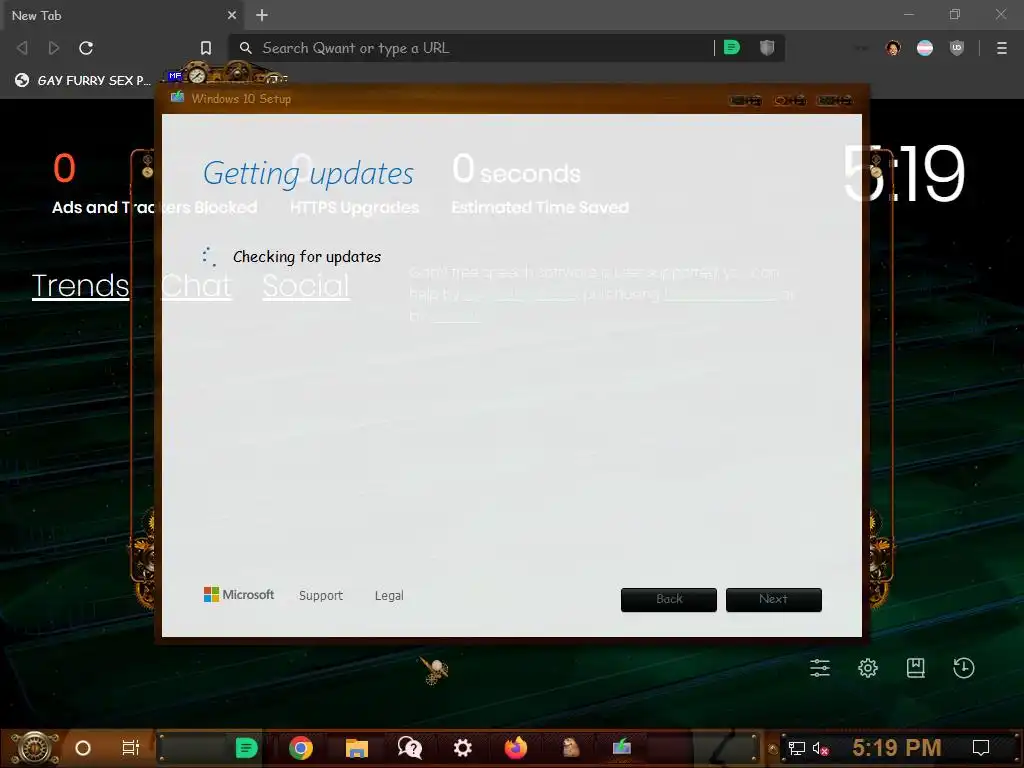Click the browser reload button
This screenshot has width=1024, height=768.
86,48
